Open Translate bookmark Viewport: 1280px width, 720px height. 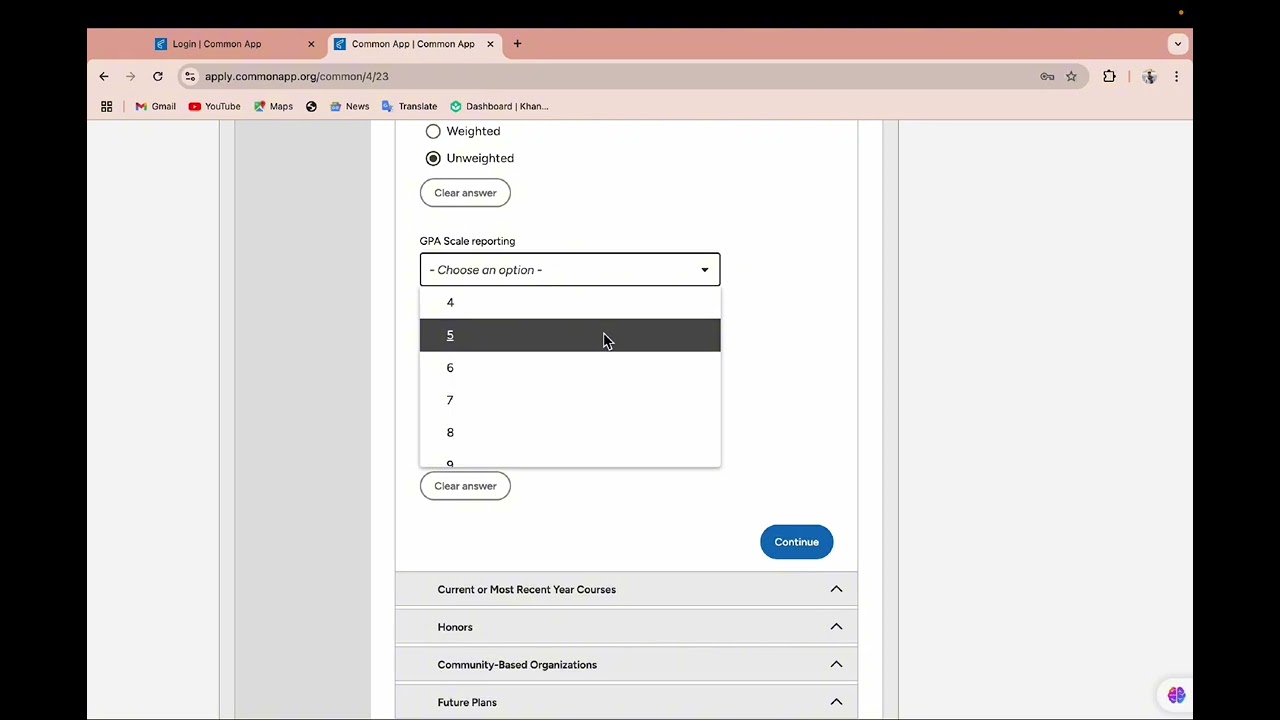tap(409, 106)
